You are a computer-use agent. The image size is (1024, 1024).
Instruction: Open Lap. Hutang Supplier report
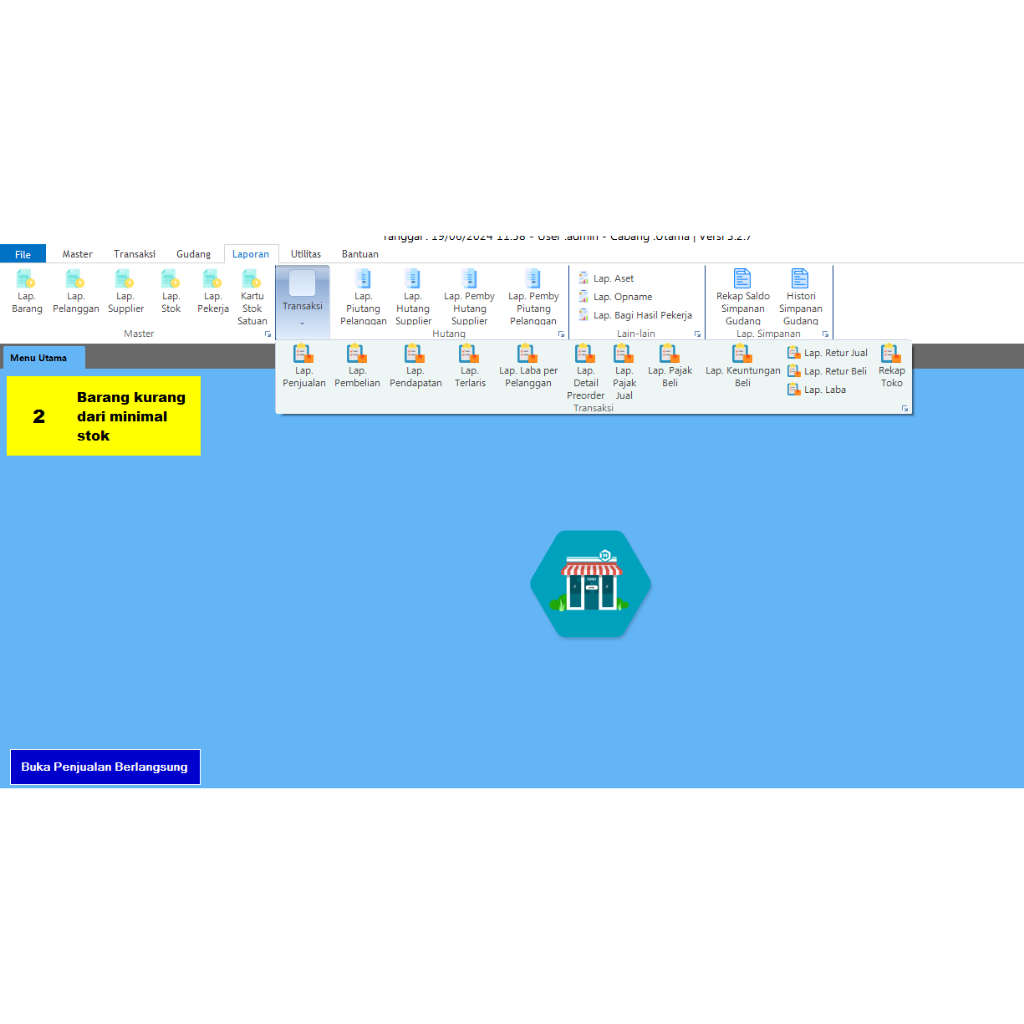click(413, 297)
